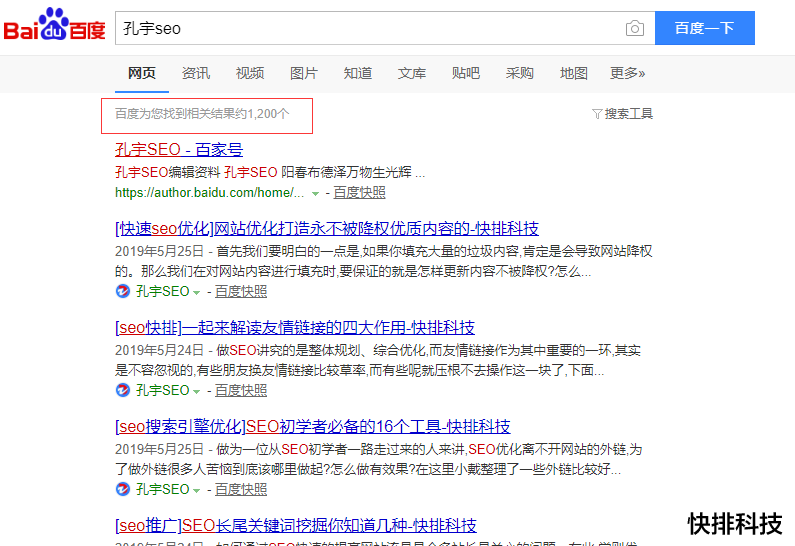Click site favicon under seo搜索引擎优化 result
Image resolution: width=795 pixels, height=546 pixels.
[x=123, y=489]
